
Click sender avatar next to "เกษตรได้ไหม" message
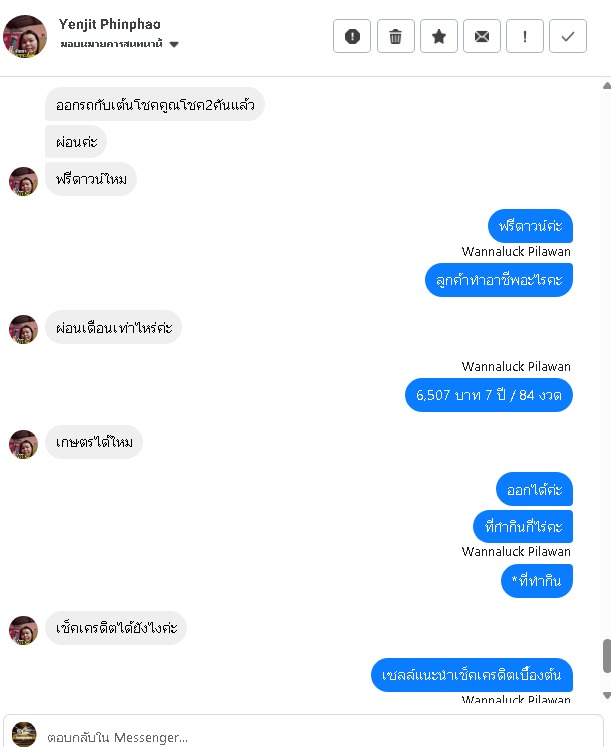point(23,444)
